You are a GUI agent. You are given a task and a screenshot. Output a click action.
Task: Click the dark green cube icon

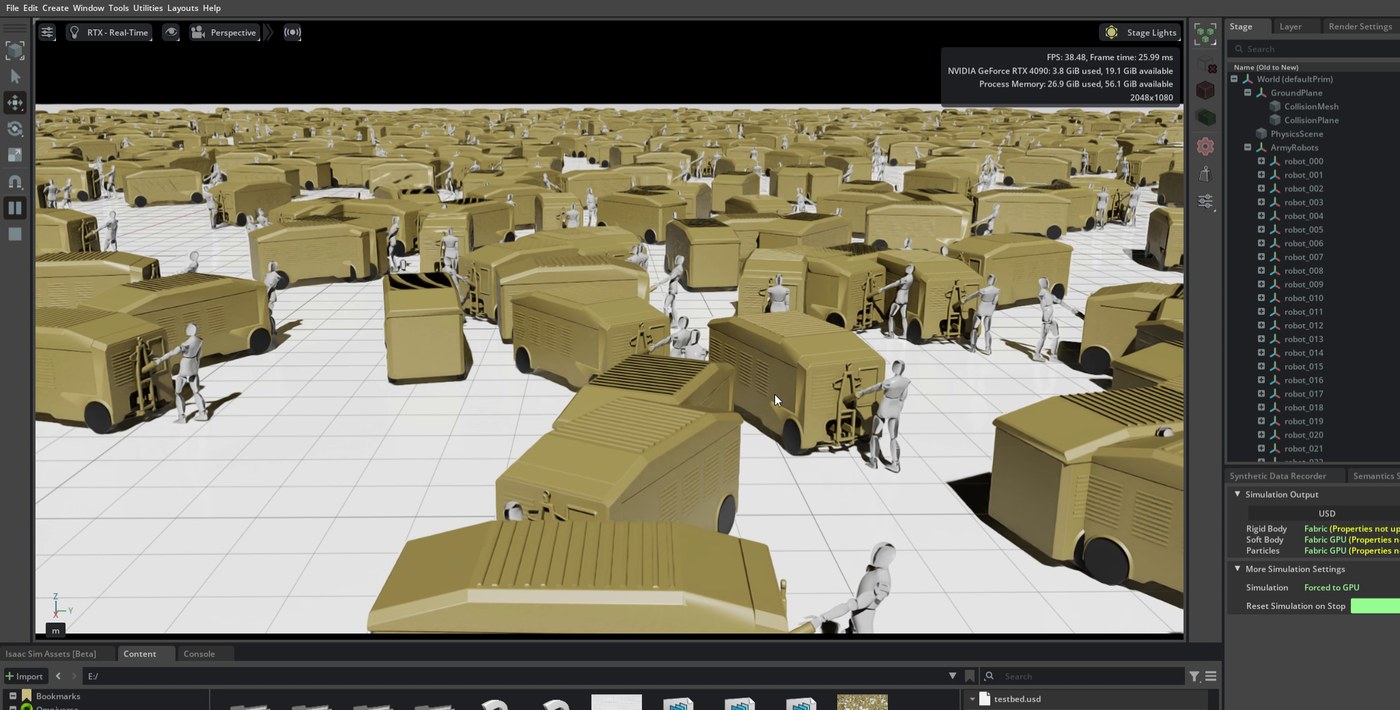[x=1205, y=118]
